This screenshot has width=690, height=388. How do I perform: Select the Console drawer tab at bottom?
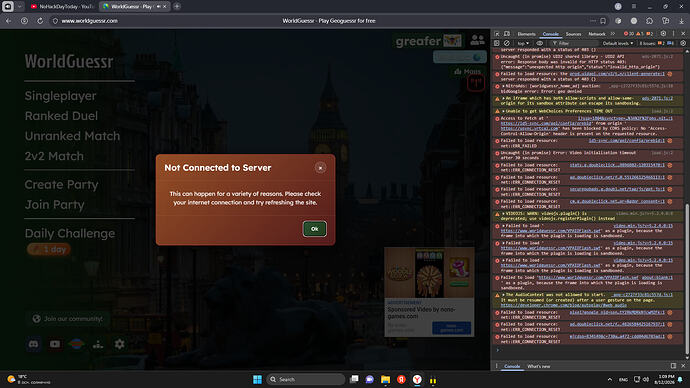tap(512, 366)
